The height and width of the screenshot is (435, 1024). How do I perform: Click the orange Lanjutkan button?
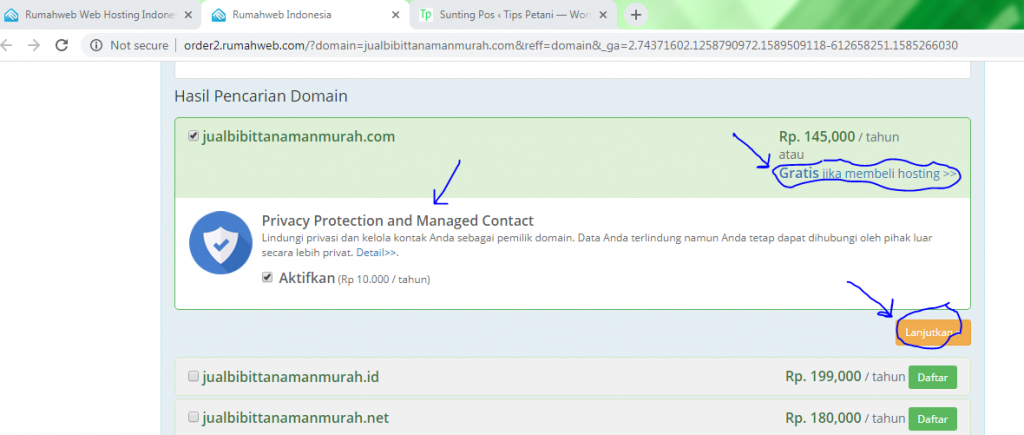(933, 332)
